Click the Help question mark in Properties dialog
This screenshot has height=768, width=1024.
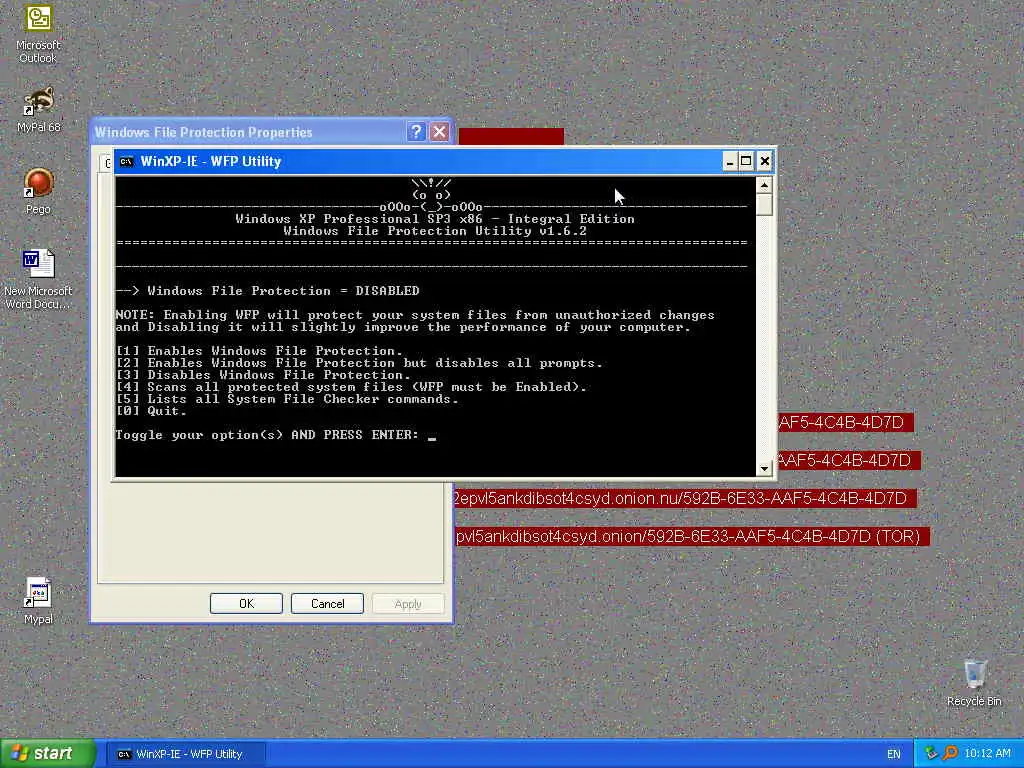pyautogui.click(x=416, y=132)
